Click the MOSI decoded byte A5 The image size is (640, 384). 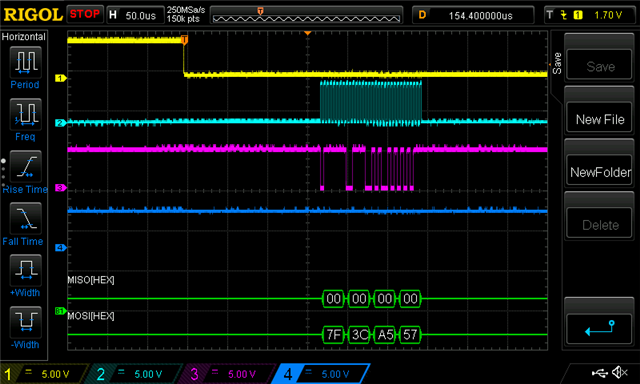(x=385, y=335)
